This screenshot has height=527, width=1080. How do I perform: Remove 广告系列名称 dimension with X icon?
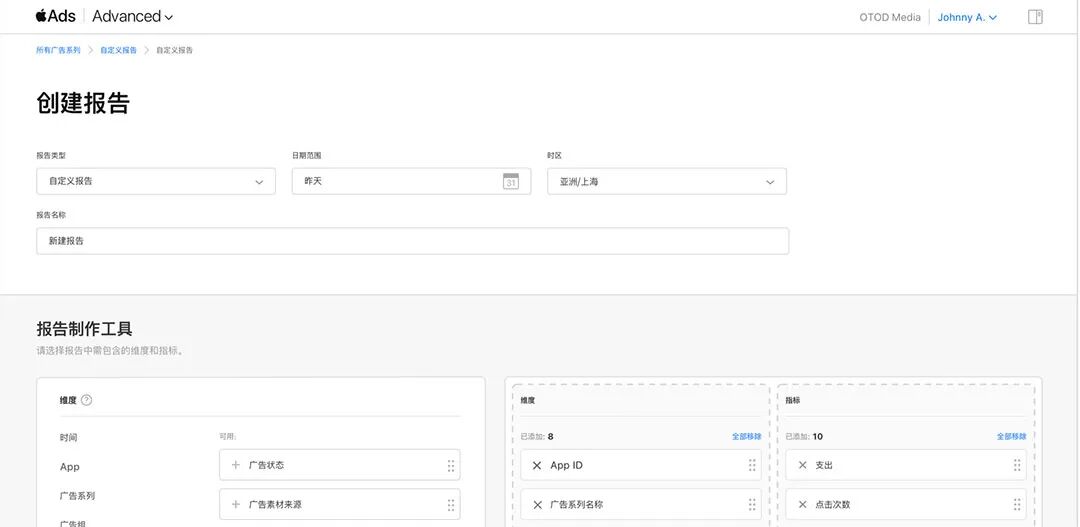537,505
